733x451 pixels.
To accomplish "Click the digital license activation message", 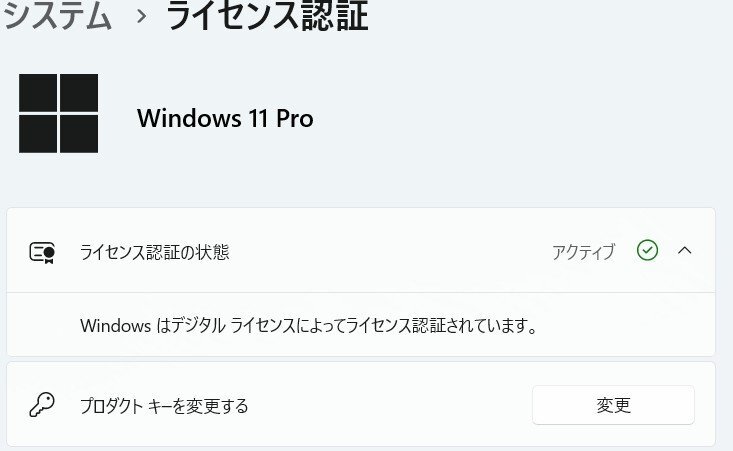I will tap(309, 325).
